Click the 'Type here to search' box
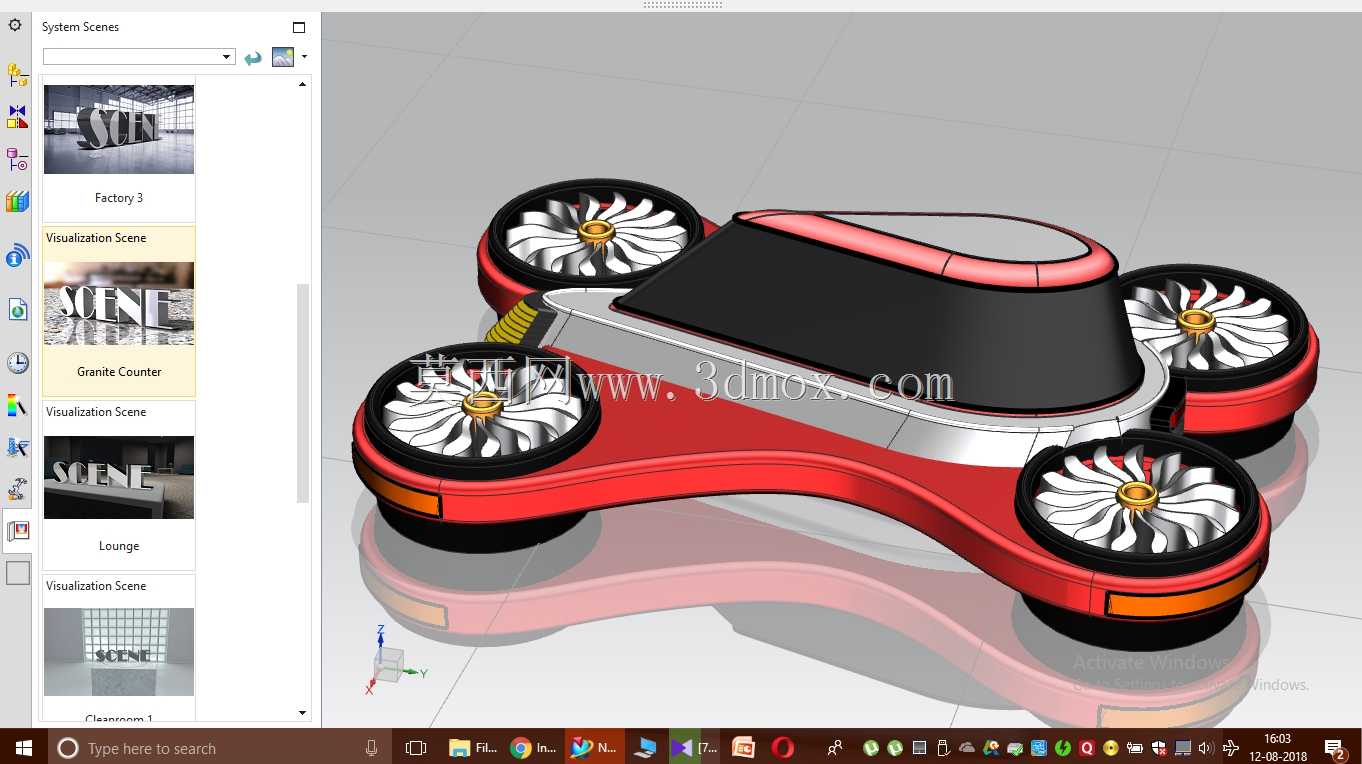Viewport: 1362px width, 764px height. click(220, 747)
